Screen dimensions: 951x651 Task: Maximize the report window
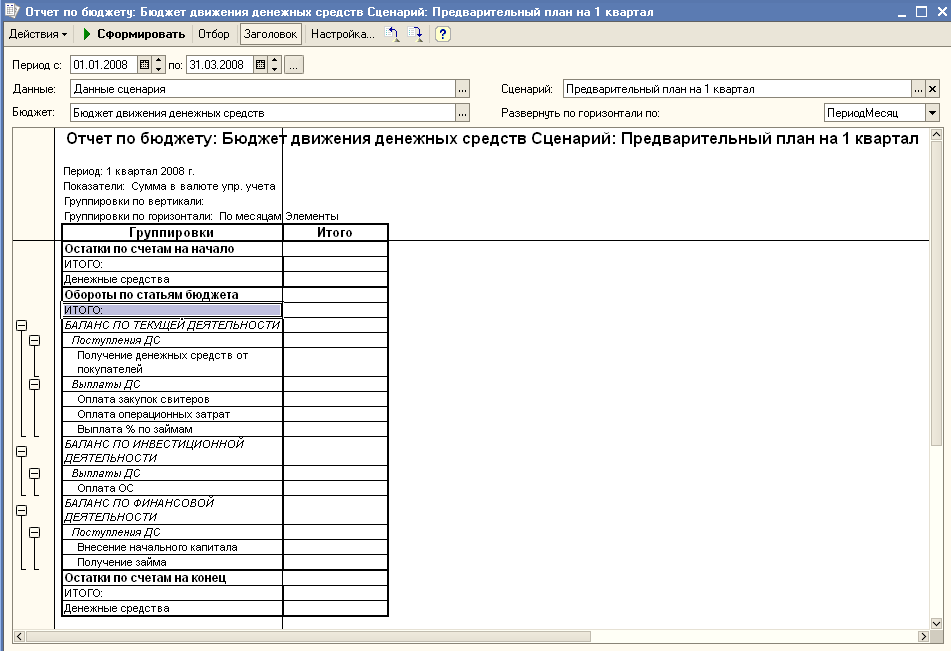pos(921,12)
